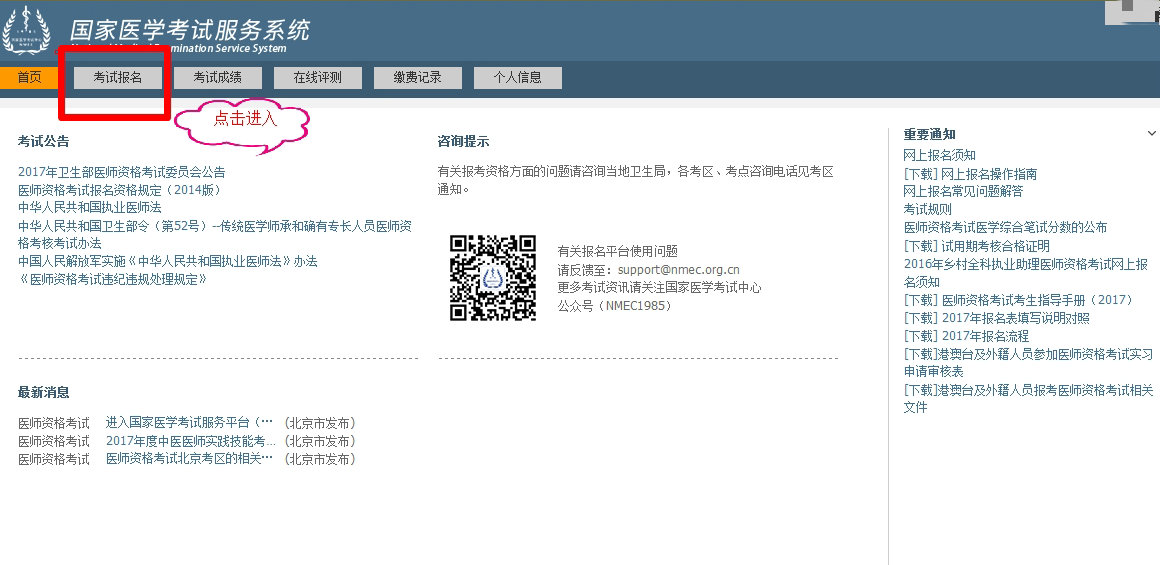Open 网上报名常见问题解答 link
Screen dimensions: 1160x565
[963, 191]
